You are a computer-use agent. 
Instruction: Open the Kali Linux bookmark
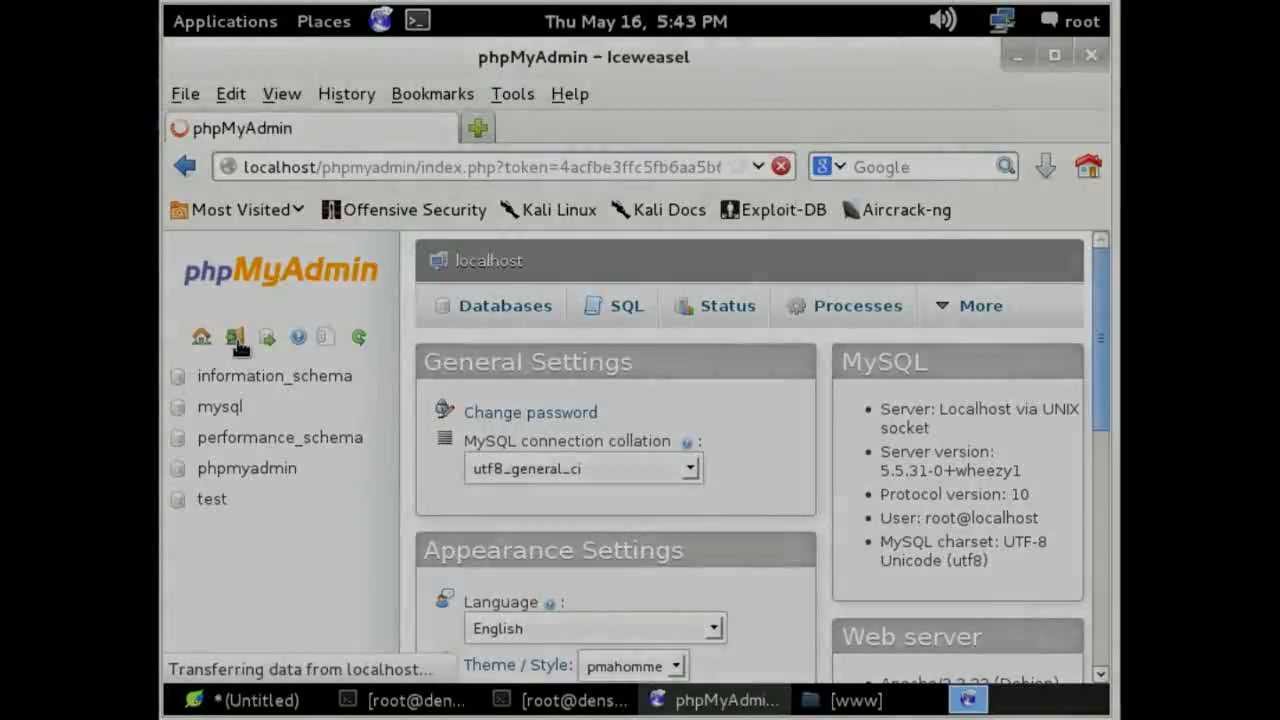point(549,210)
